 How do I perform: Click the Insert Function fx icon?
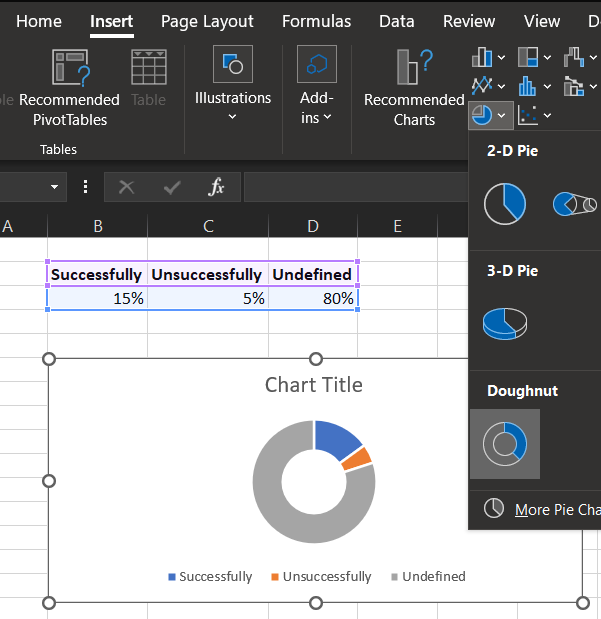216,187
